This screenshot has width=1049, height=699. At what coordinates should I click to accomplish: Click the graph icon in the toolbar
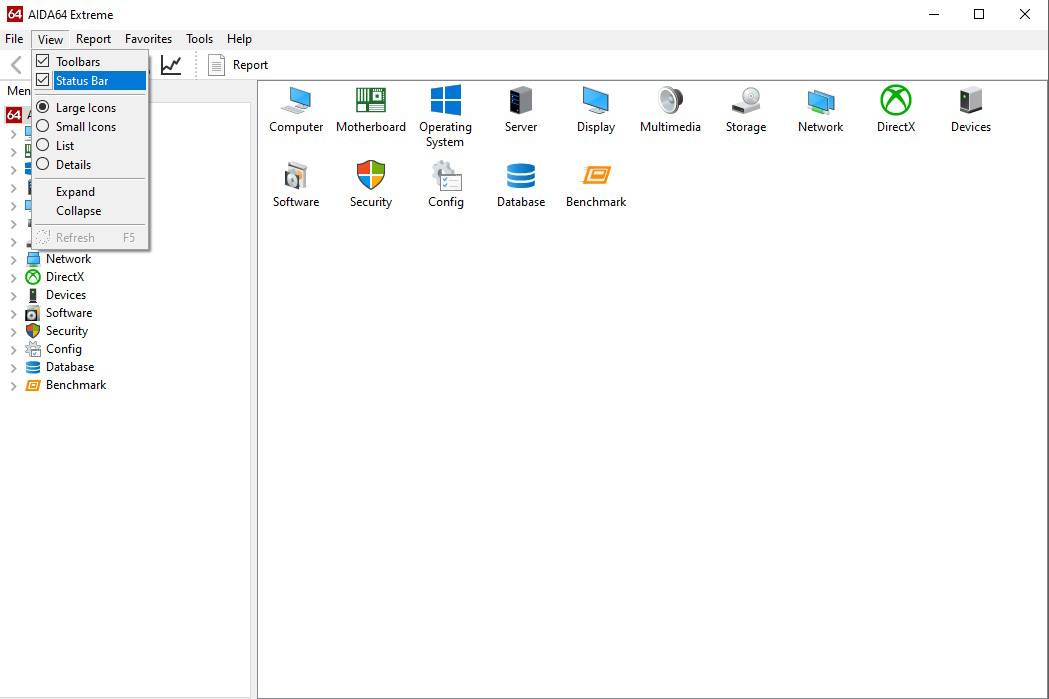click(172, 65)
